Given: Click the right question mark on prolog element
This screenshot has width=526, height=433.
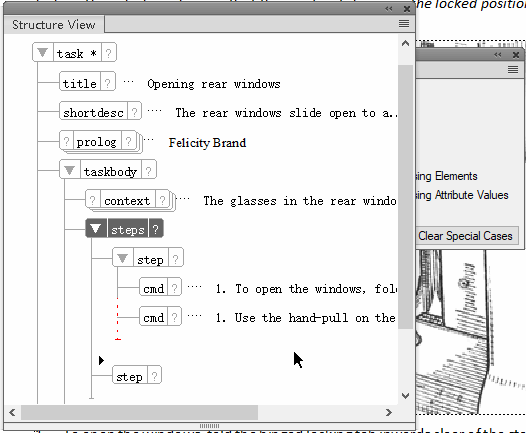Looking at the screenshot, I should coord(128,142).
